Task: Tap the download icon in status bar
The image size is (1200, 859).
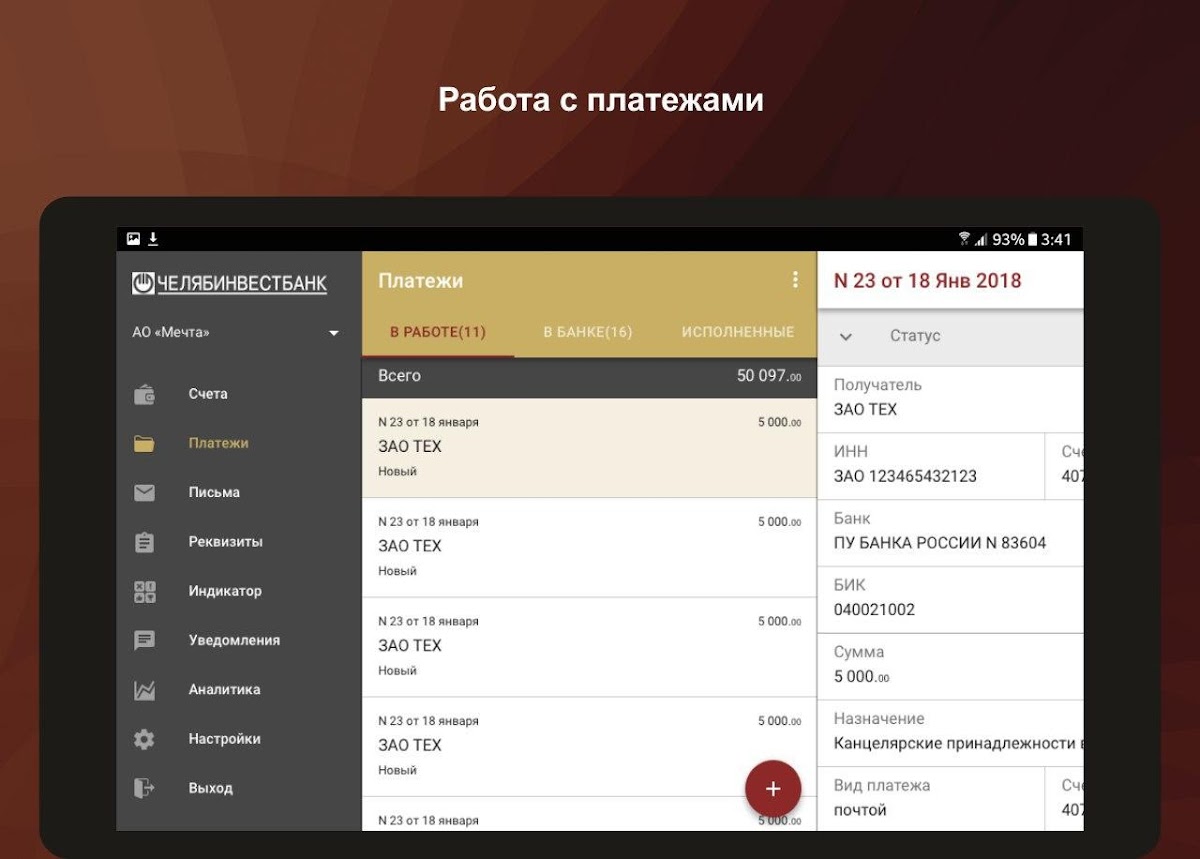Action: [154, 239]
